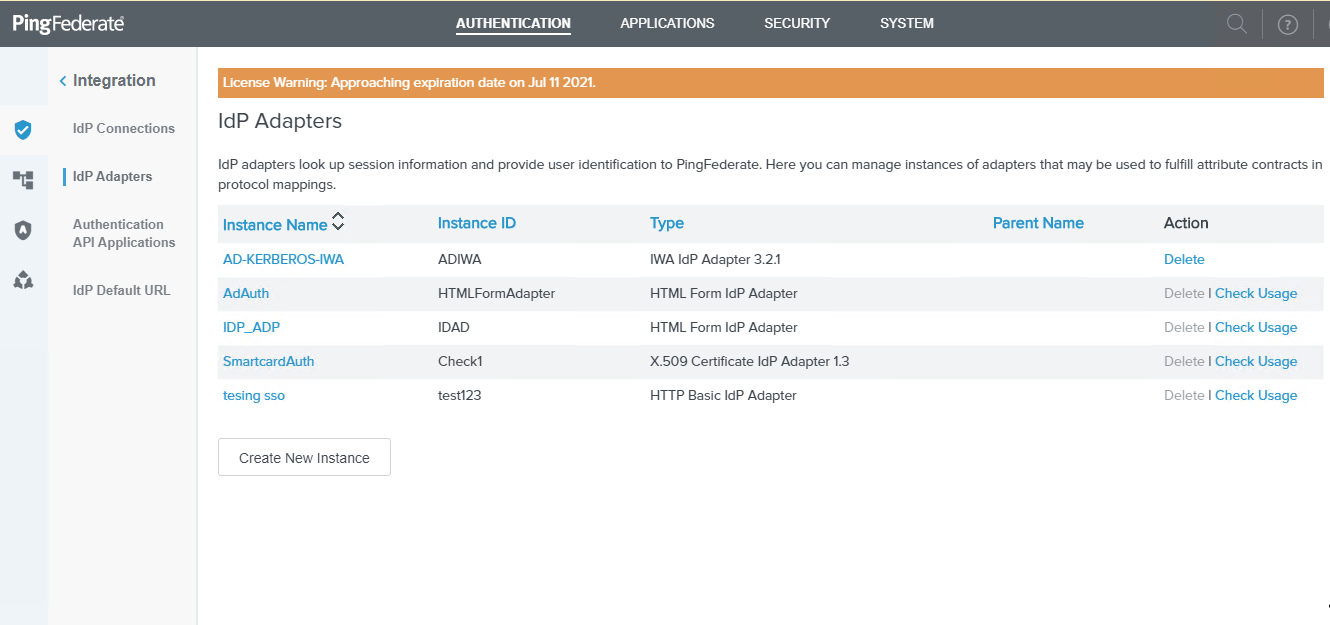Image resolution: width=1330 pixels, height=625 pixels.
Task: Switch to SYSTEM tab
Action: (907, 23)
